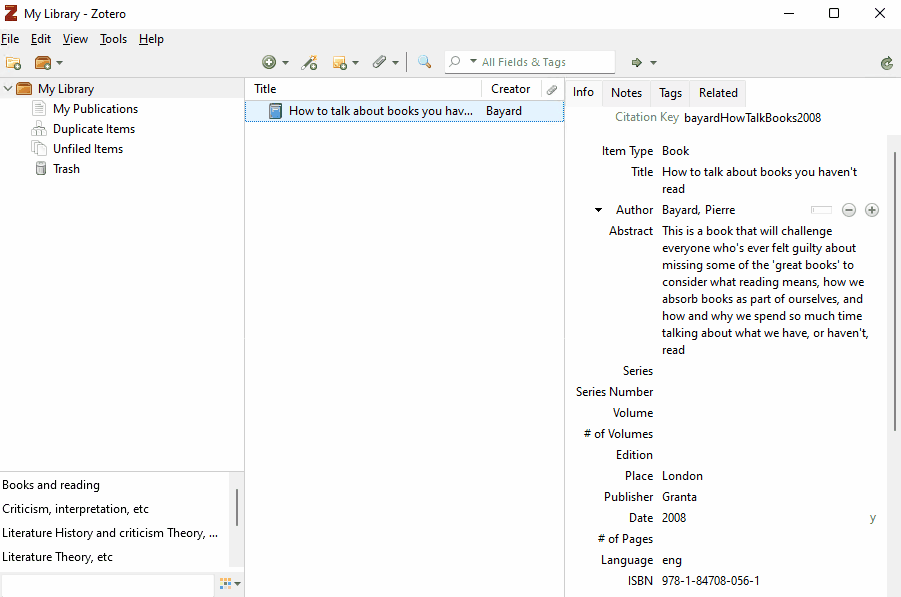Click Date value 2008
This screenshot has height=597, width=901.
(x=674, y=518)
